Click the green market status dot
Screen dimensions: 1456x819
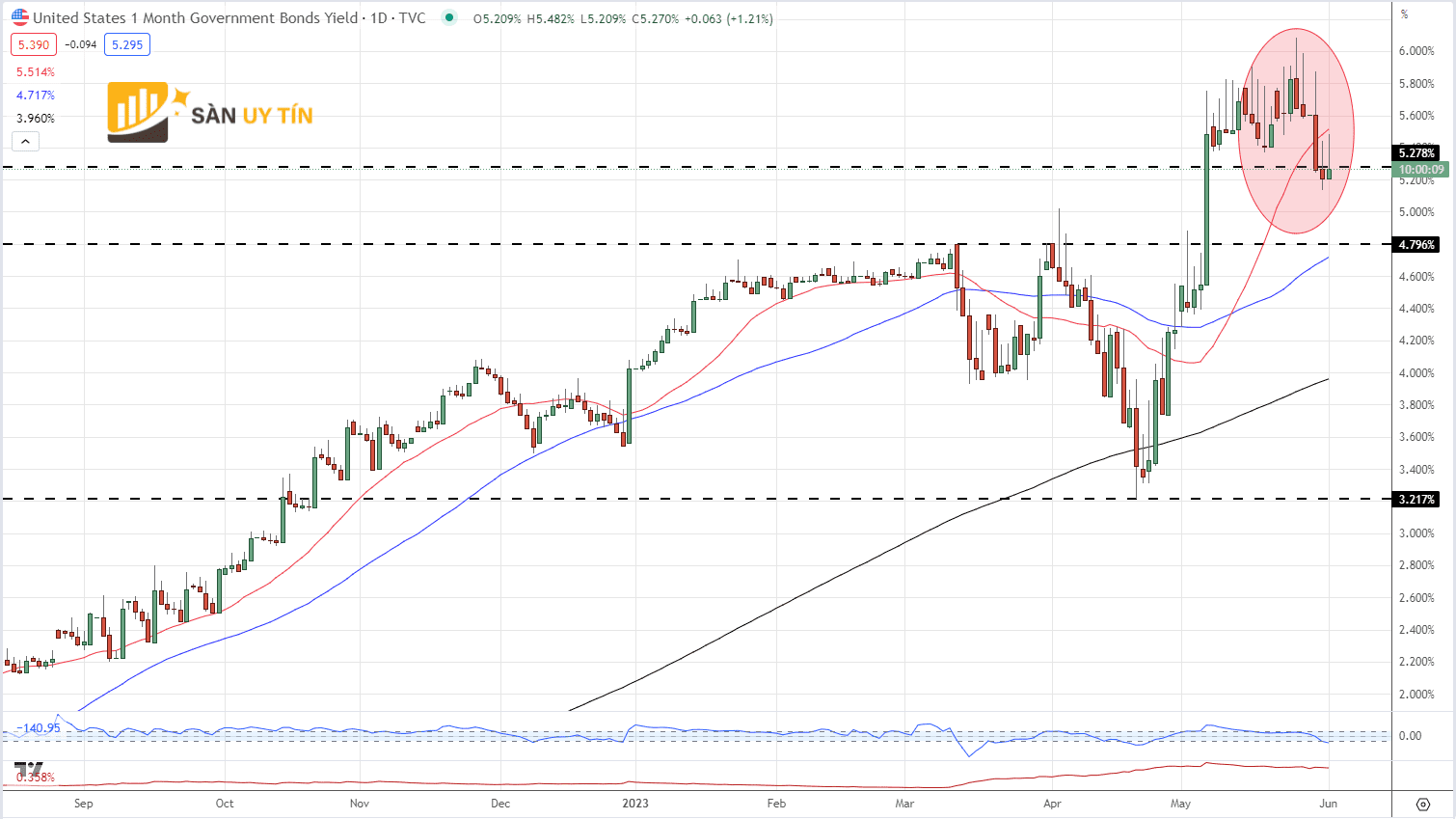coord(448,17)
